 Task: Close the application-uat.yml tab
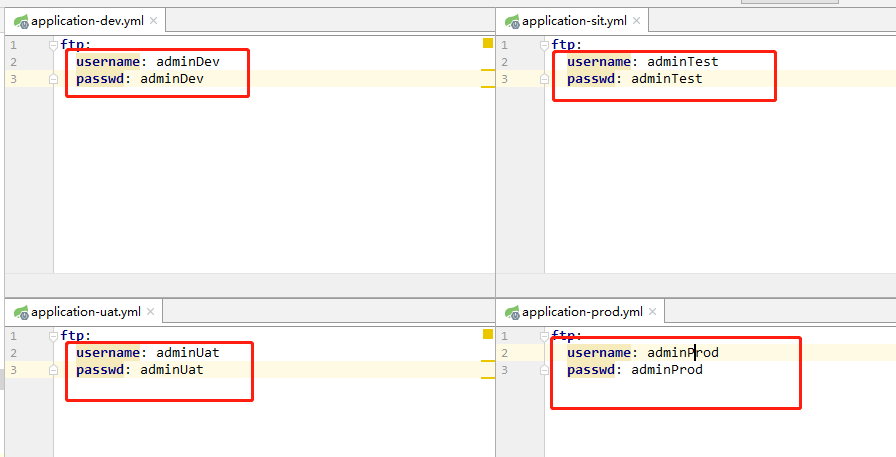pyautogui.click(x=150, y=312)
